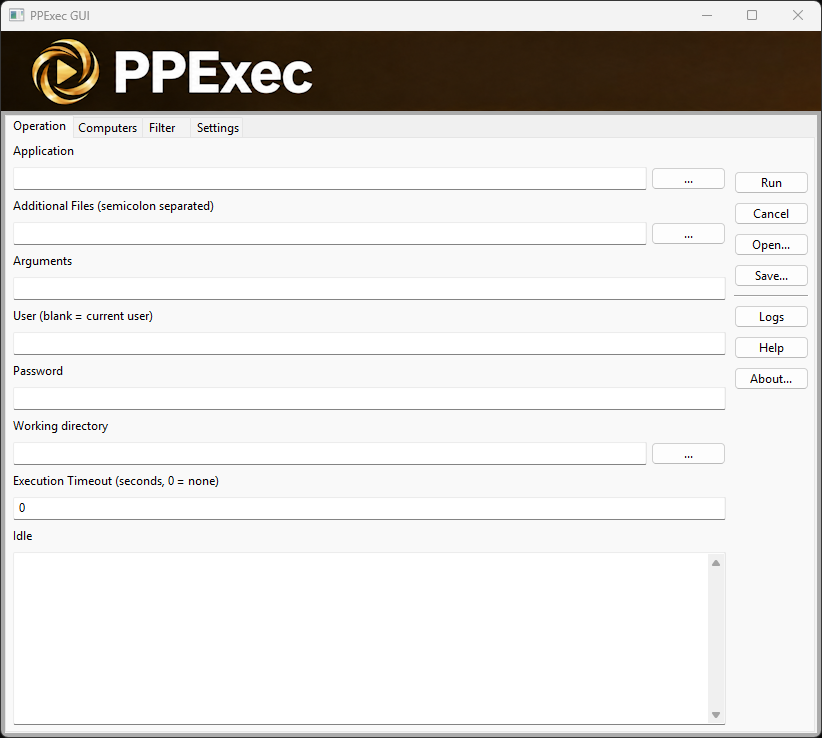Click the "User (blank = current user)" label
The height and width of the screenshot is (738, 822).
[83, 316]
